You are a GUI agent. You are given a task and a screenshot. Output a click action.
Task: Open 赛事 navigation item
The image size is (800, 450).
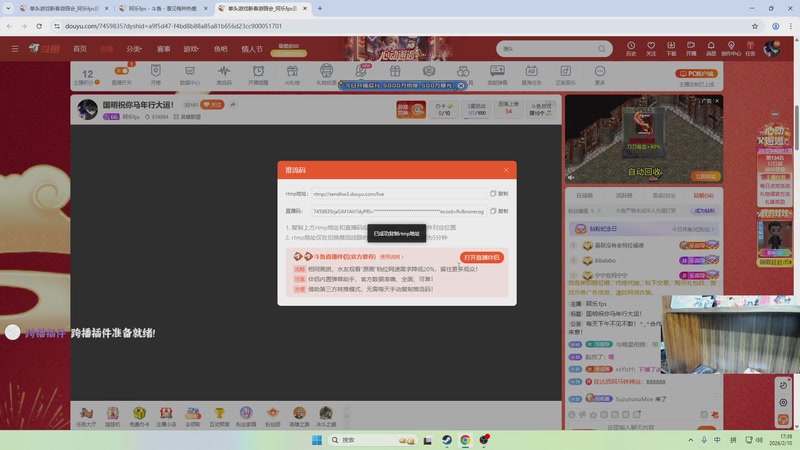(163, 49)
